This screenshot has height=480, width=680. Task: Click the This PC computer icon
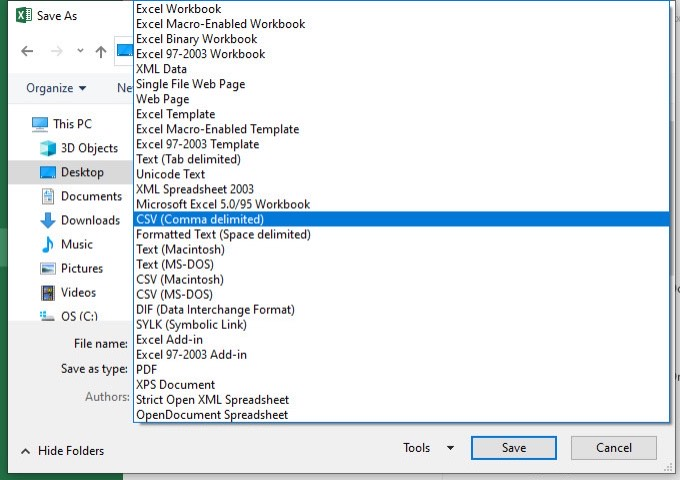(x=40, y=124)
